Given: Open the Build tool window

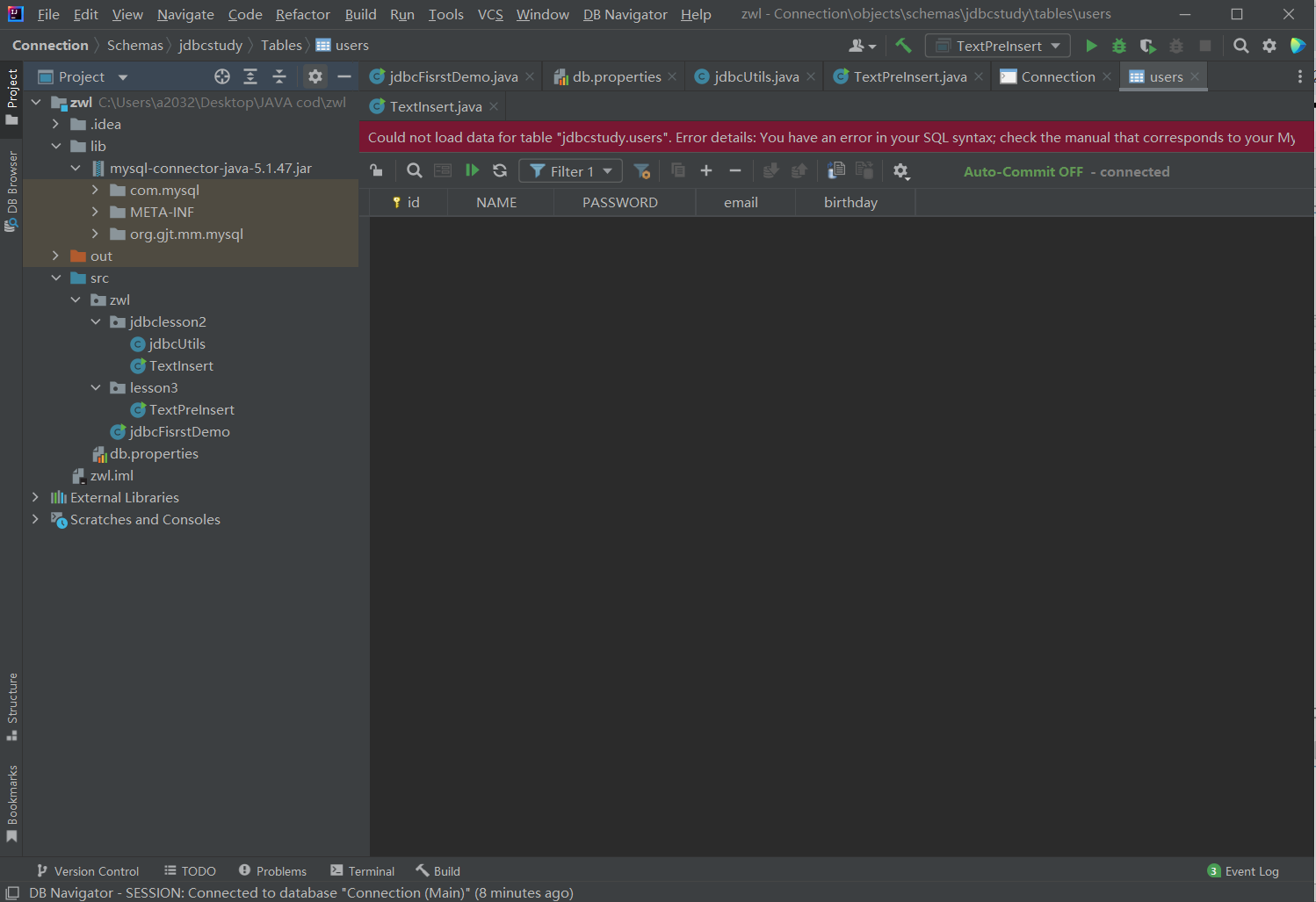Looking at the screenshot, I should pyautogui.click(x=437, y=870).
